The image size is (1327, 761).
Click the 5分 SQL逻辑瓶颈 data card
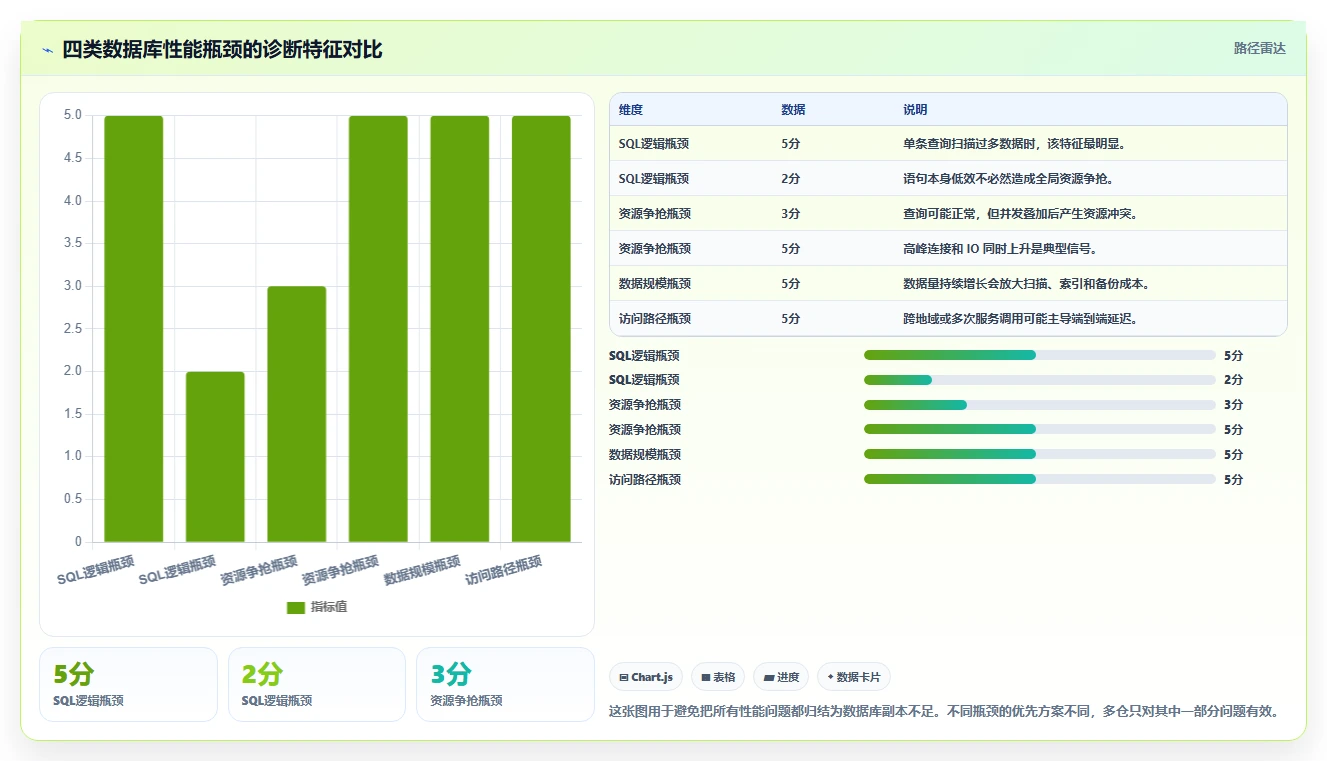pyautogui.click(x=128, y=684)
